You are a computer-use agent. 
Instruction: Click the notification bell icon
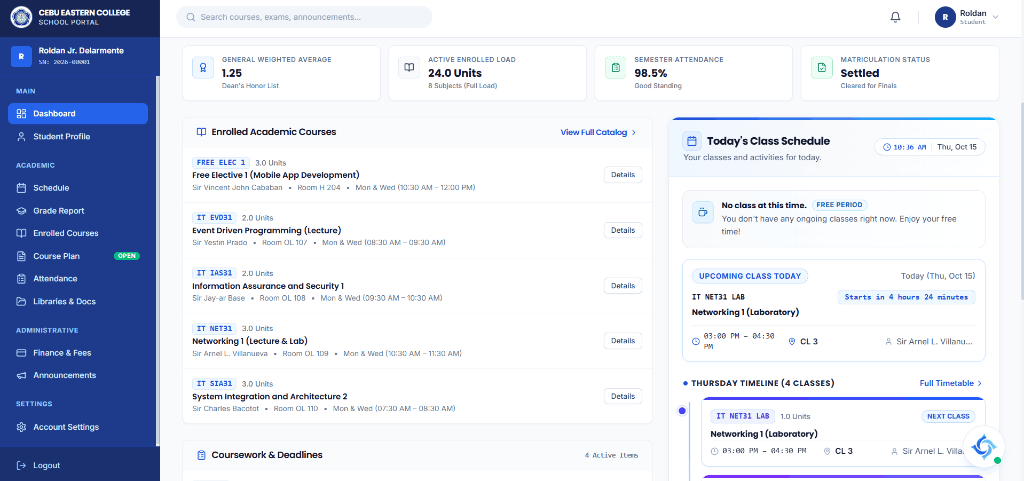(895, 18)
